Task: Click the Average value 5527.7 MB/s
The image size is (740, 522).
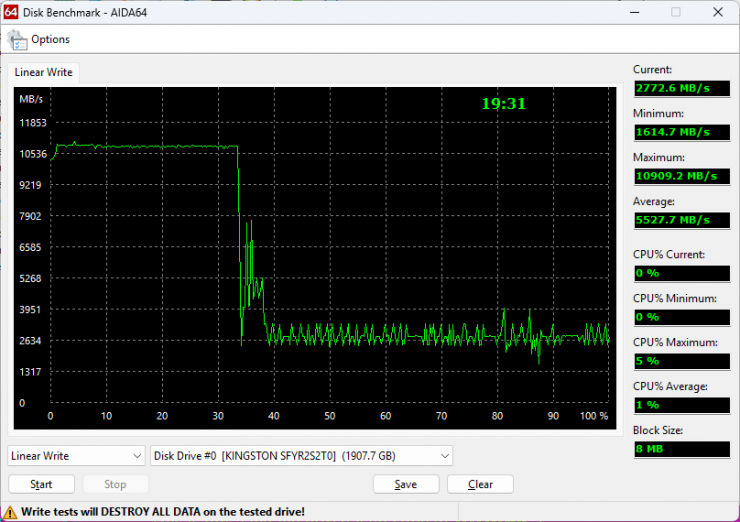Action: (x=682, y=220)
